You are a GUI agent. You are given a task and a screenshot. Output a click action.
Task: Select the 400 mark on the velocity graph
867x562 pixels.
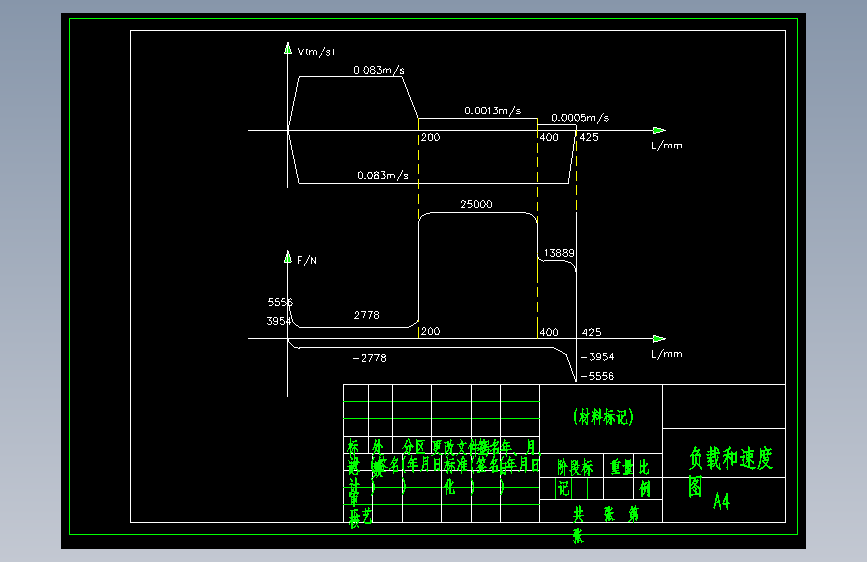tap(549, 137)
